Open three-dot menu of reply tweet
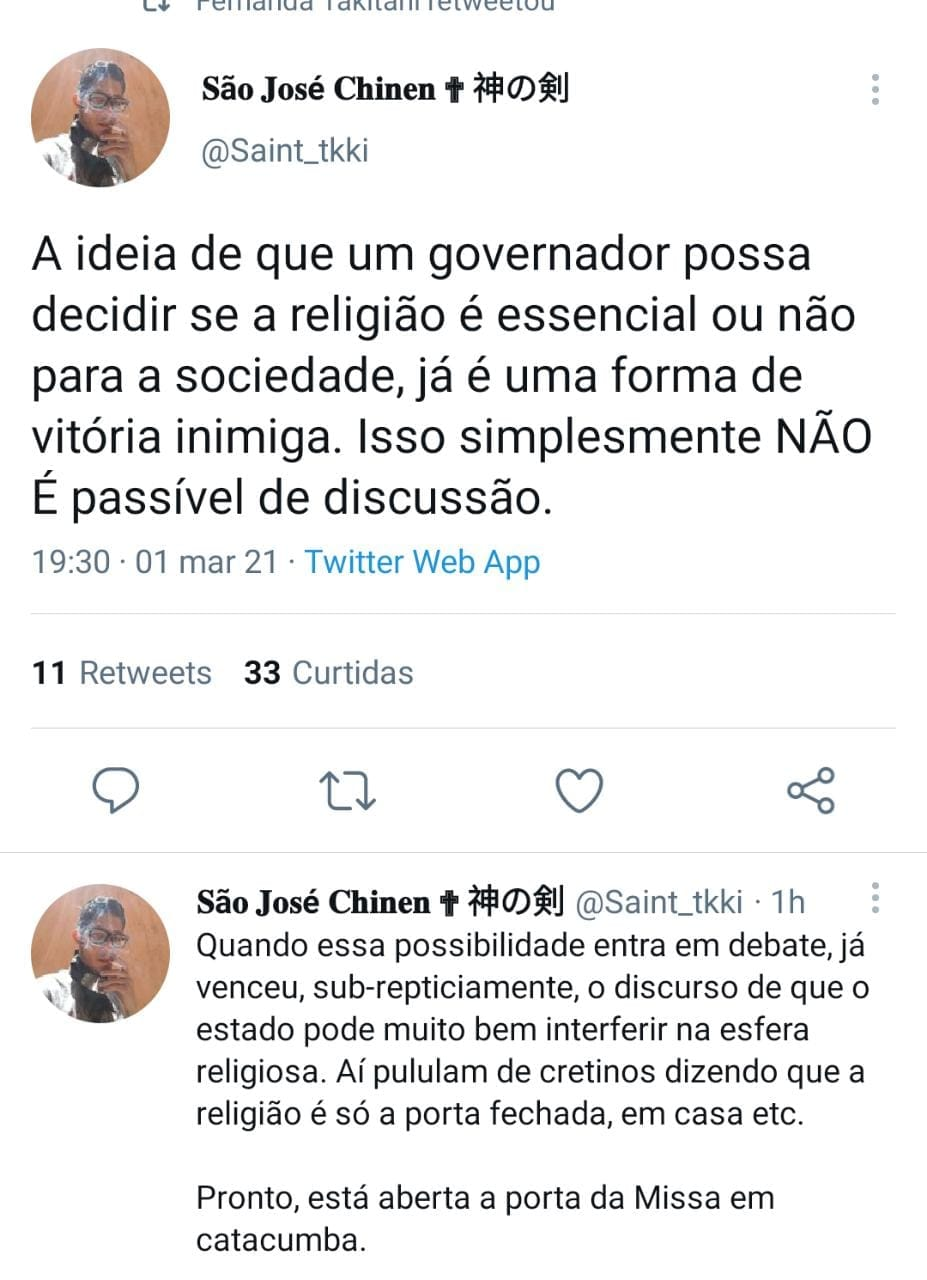Viewport: 927px width, 1280px height. coord(875,898)
